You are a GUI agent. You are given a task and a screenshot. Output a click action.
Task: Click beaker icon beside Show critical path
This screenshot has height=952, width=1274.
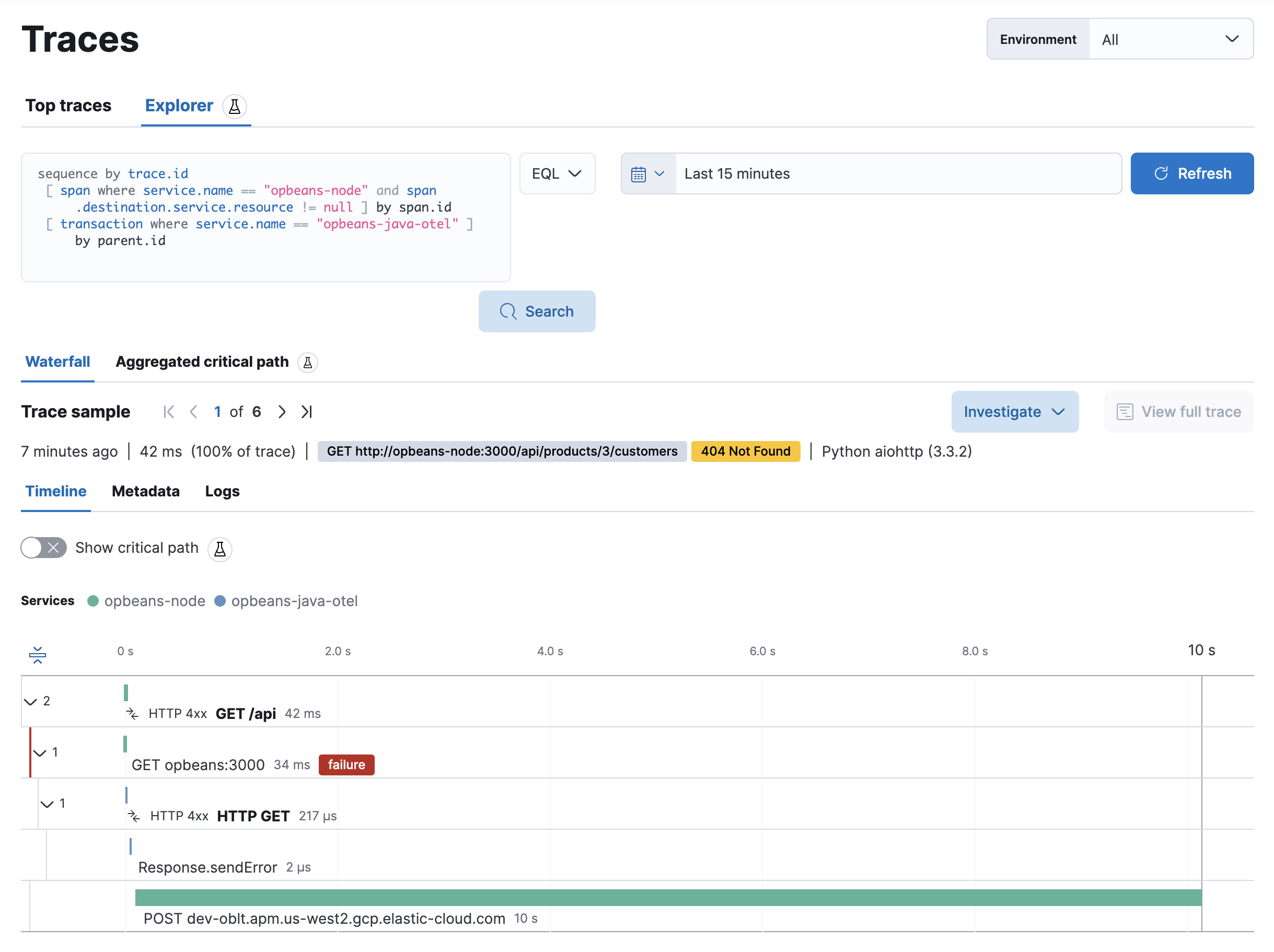[x=220, y=549]
